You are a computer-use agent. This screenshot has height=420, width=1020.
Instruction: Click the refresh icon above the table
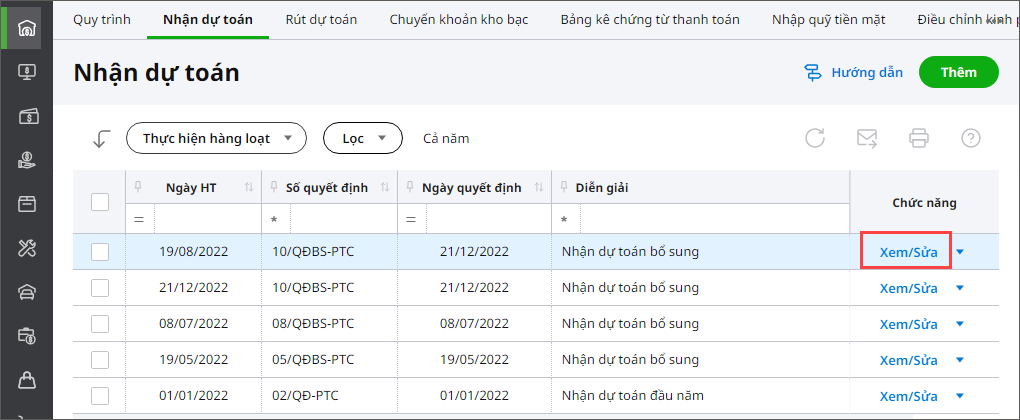(x=815, y=139)
